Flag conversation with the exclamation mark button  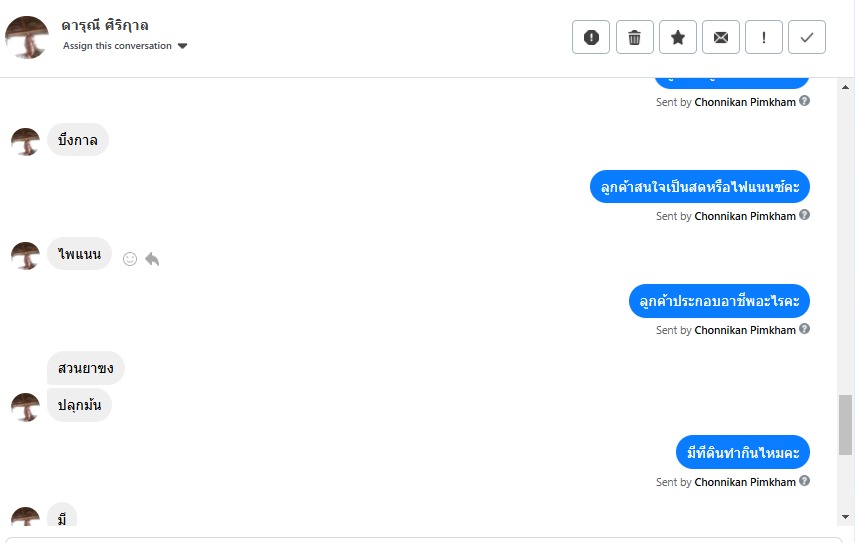point(764,37)
